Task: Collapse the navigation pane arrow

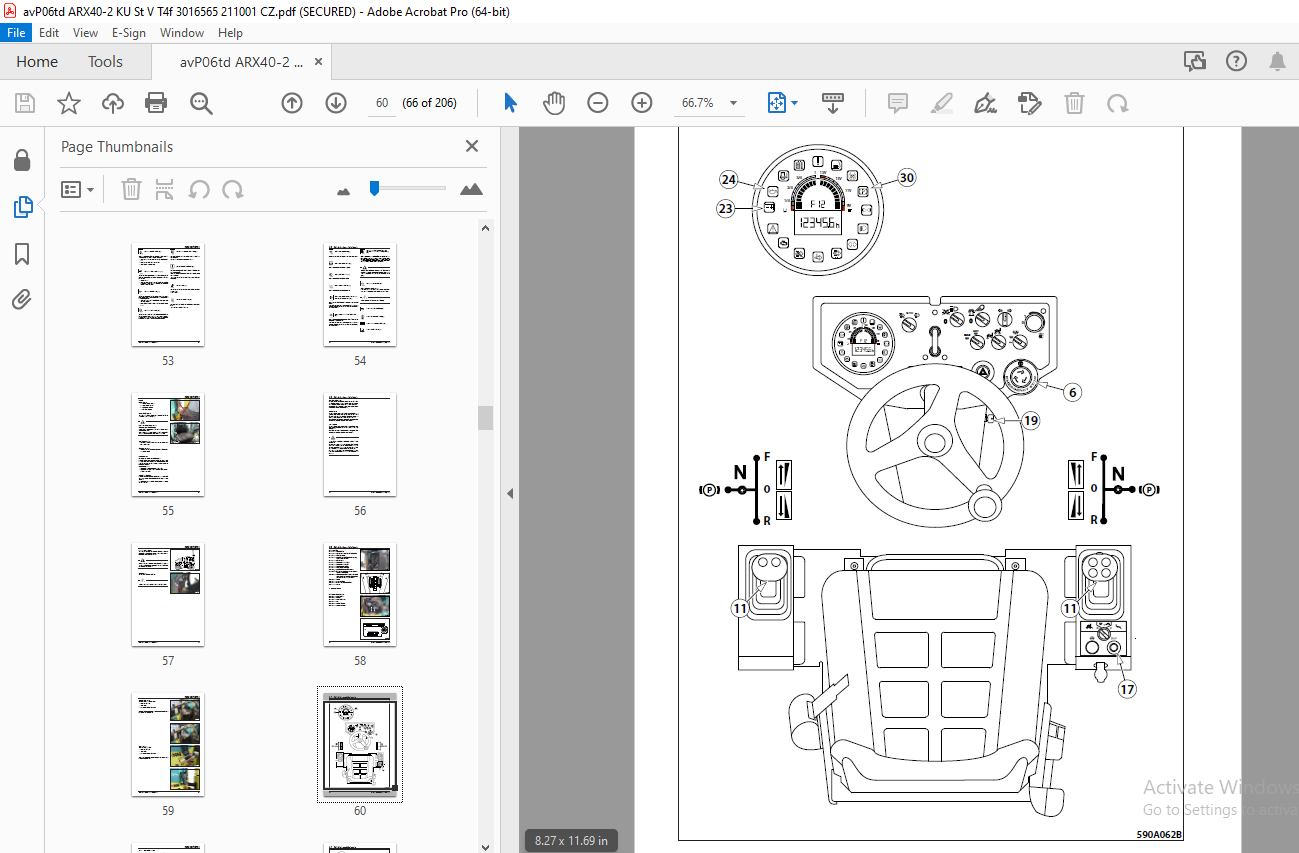Action: point(509,493)
